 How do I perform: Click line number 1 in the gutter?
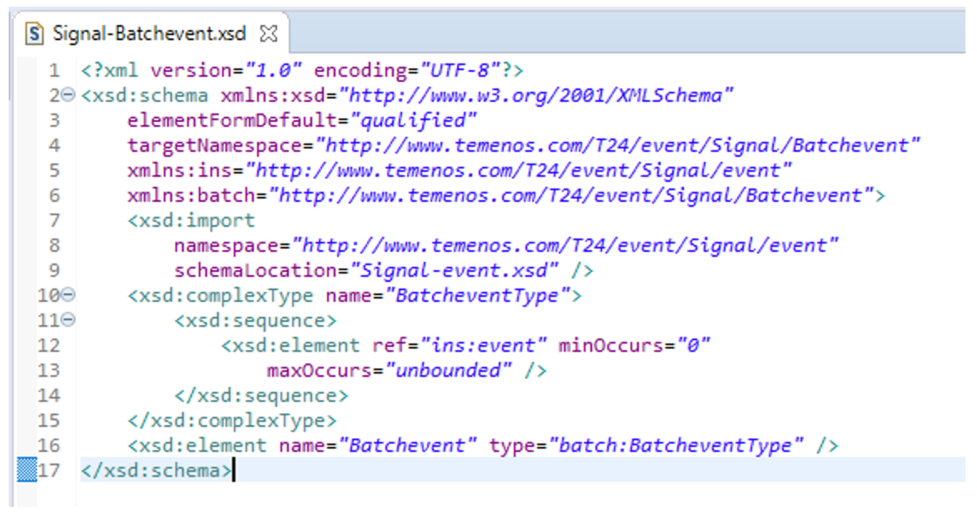[54, 71]
